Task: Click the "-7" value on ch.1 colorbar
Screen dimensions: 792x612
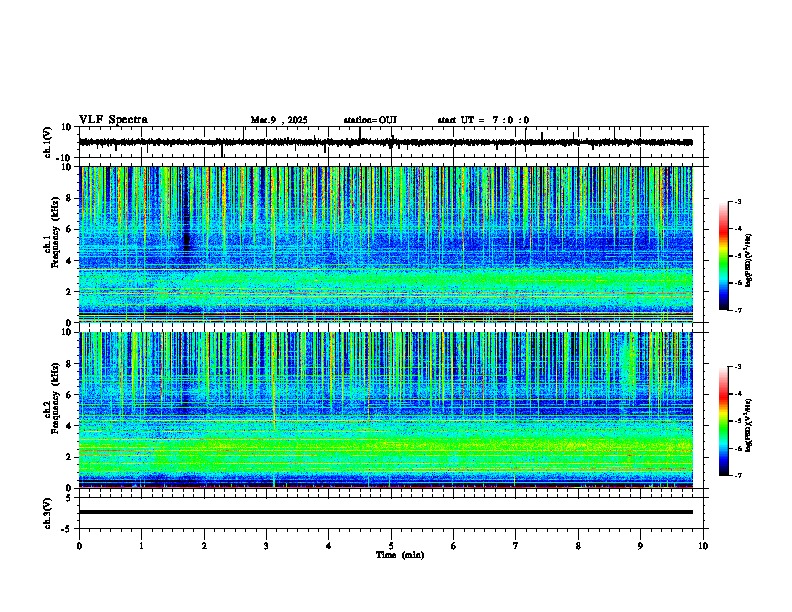Action: (x=737, y=310)
